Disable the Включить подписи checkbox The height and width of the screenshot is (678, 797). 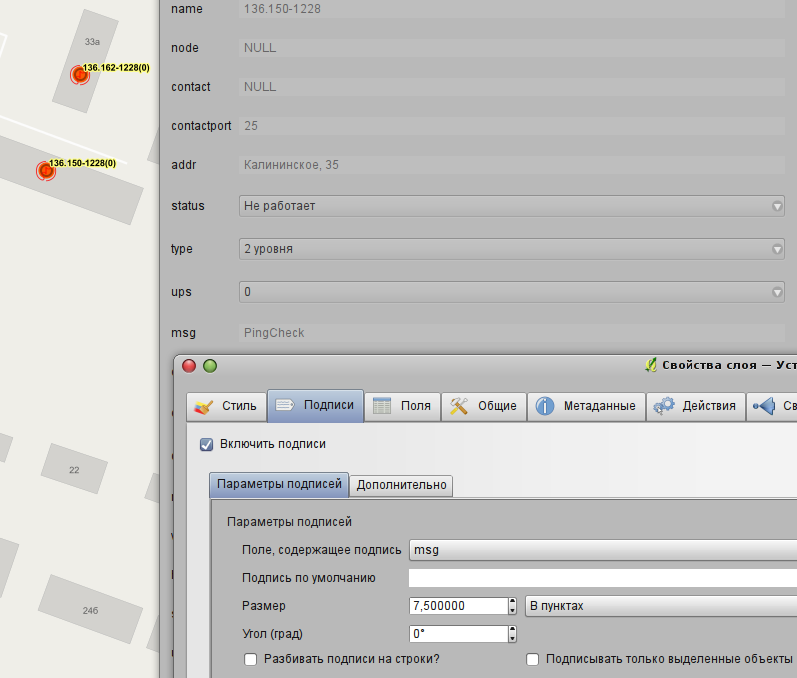tap(207, 444)
